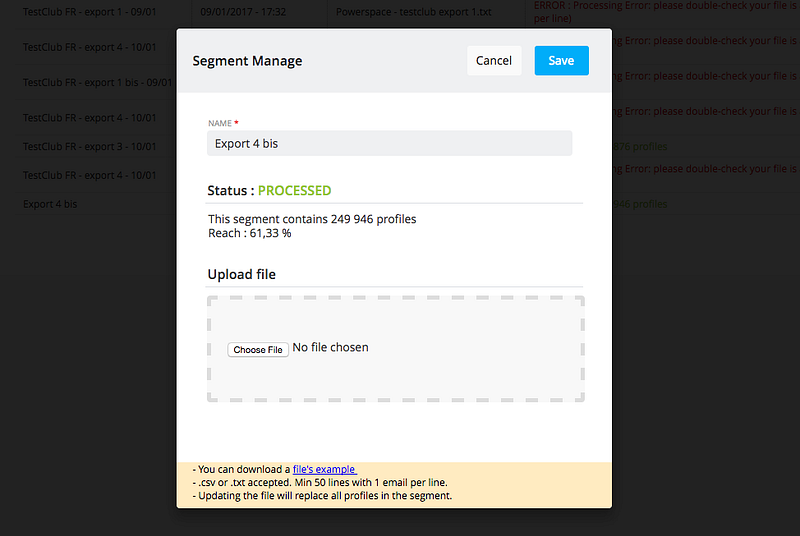Click the Segment Manage dialog title
Image resolution: width=800 pixels, height=536 pixels.
point(247,61)
